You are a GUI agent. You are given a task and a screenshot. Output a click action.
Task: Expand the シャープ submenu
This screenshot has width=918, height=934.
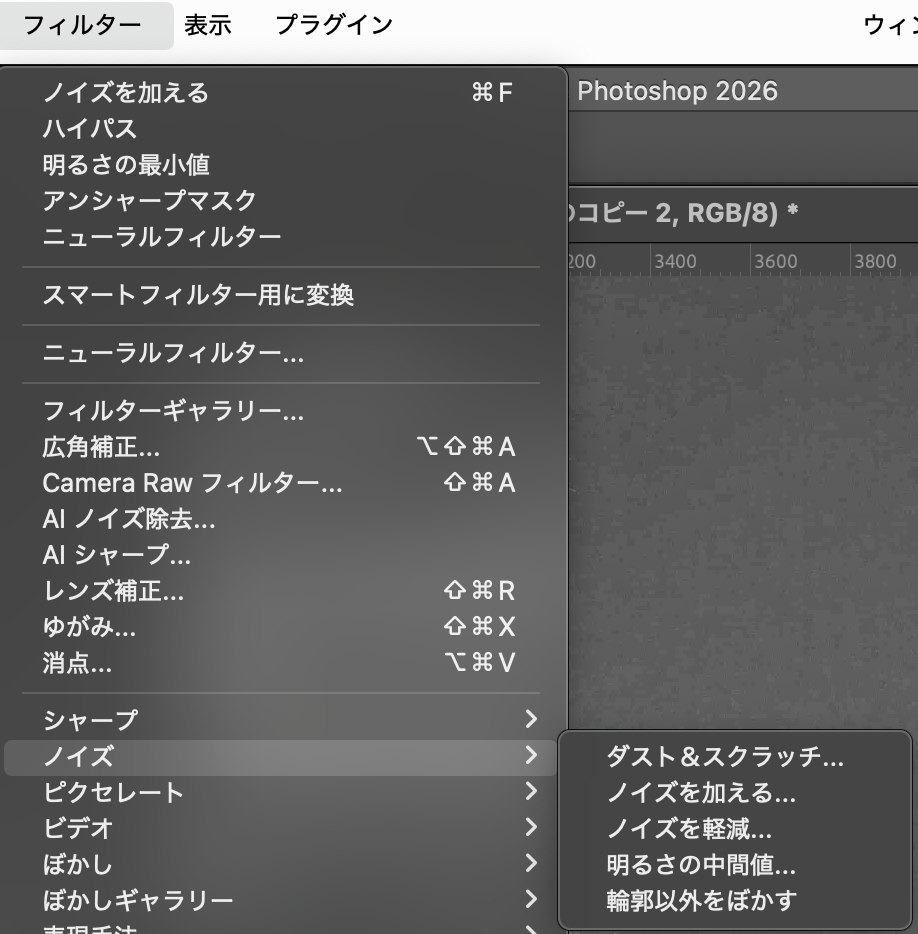coord(90,719)
